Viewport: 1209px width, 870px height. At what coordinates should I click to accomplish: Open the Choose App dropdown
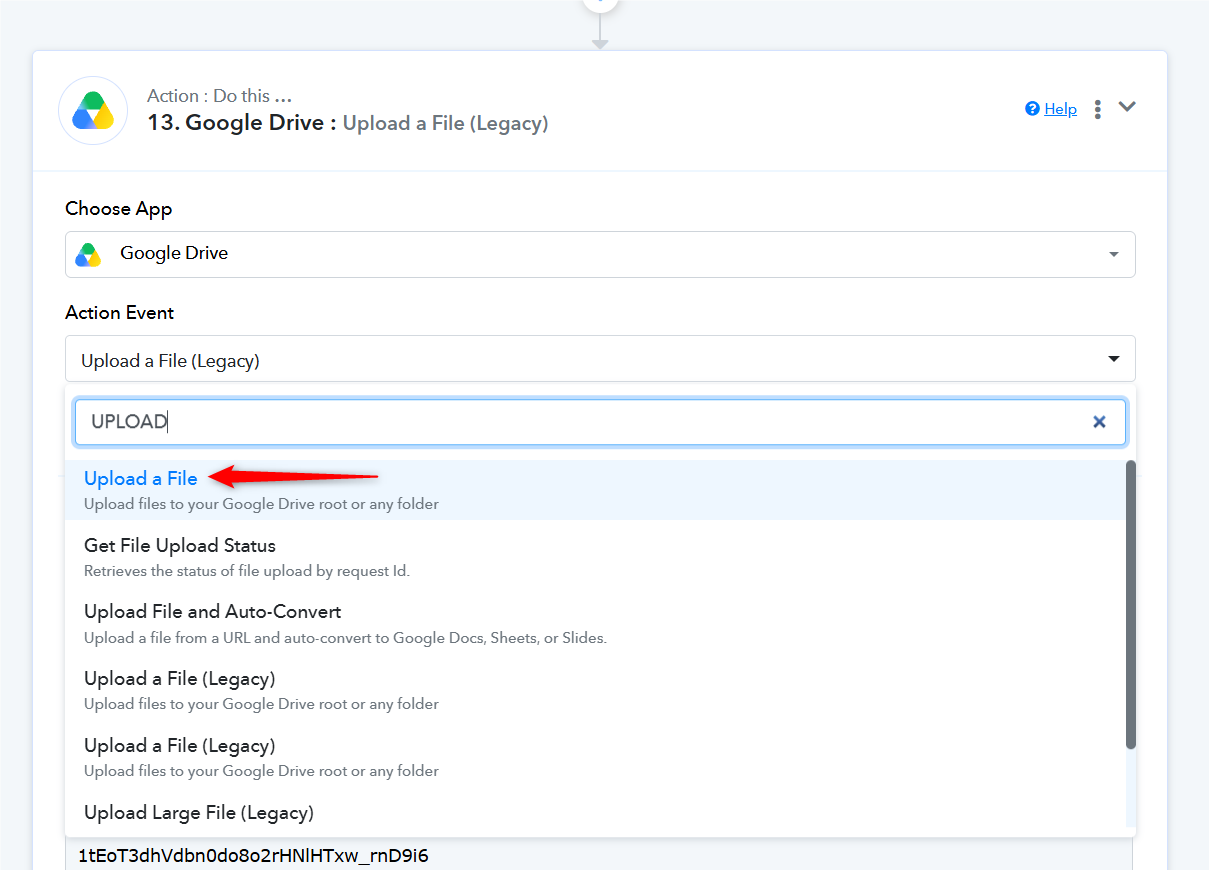tap(600, 254)
